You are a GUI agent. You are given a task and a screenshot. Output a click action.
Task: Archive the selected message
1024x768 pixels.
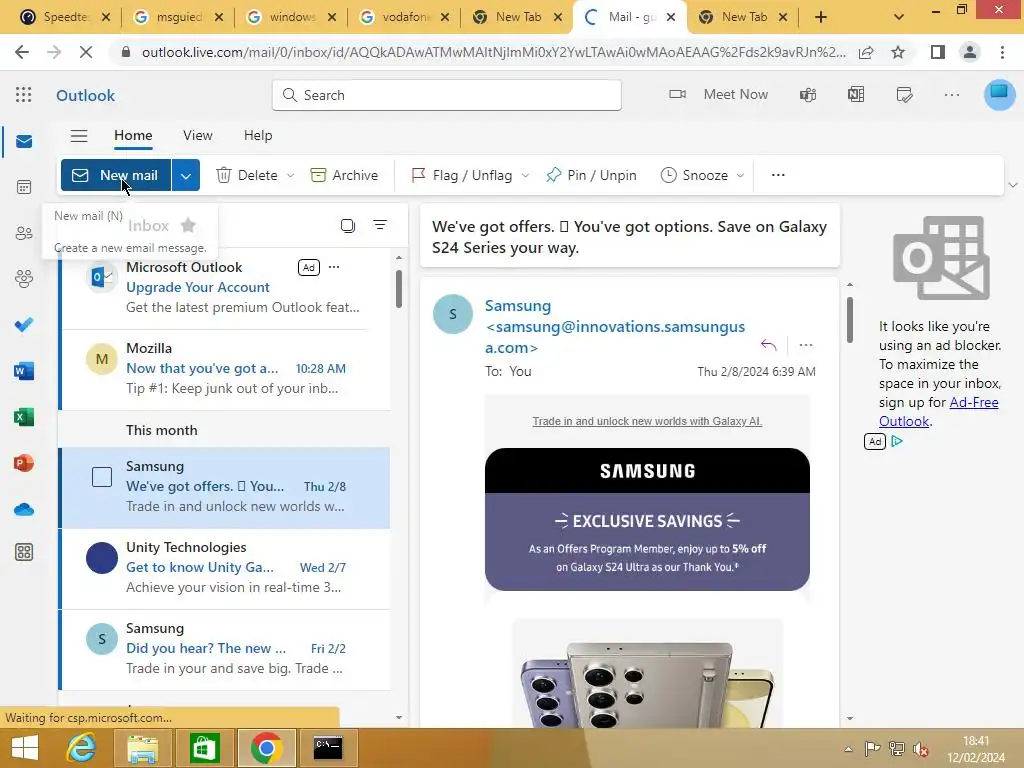point(344,176)
